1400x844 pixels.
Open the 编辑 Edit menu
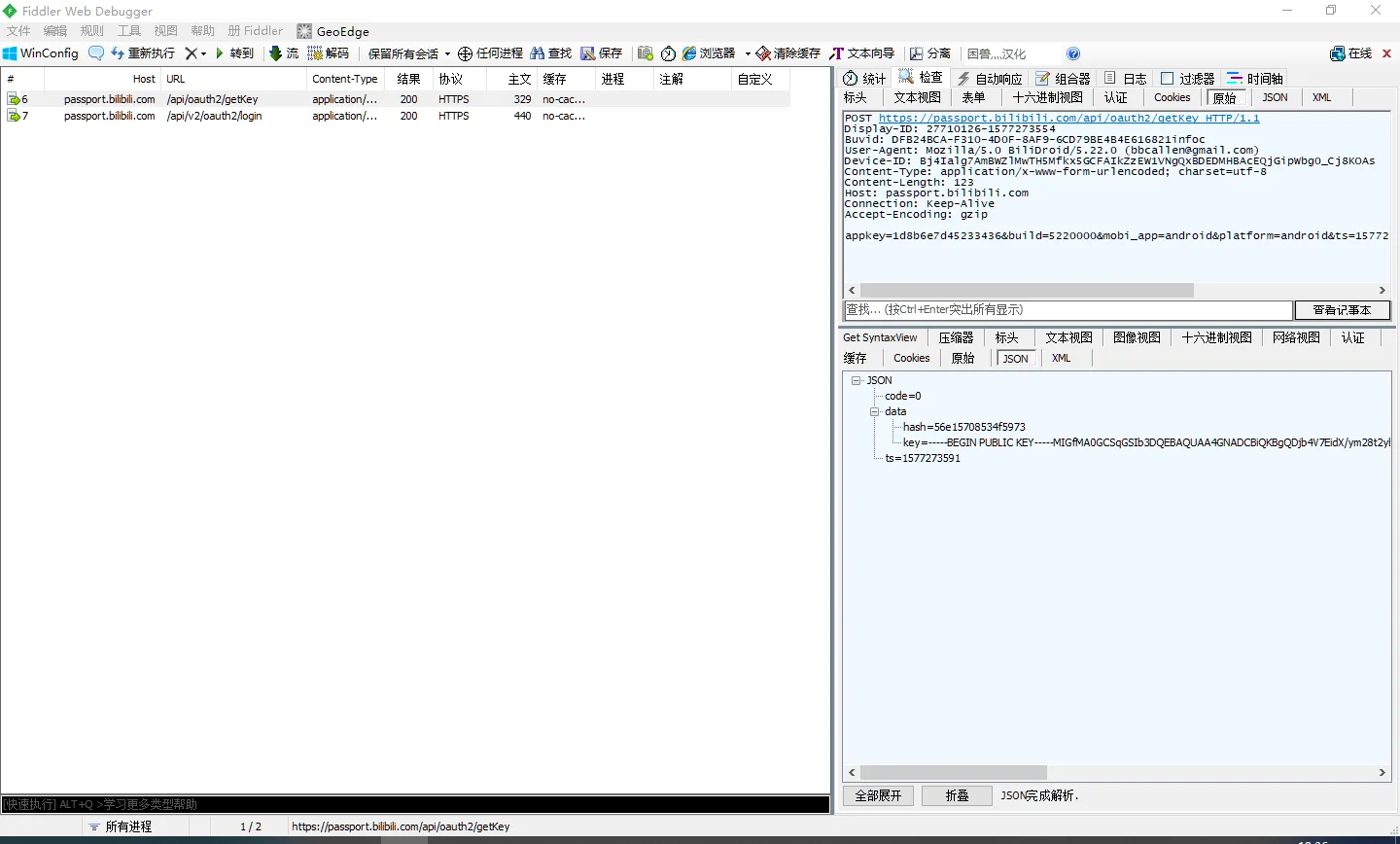(55, 31)
